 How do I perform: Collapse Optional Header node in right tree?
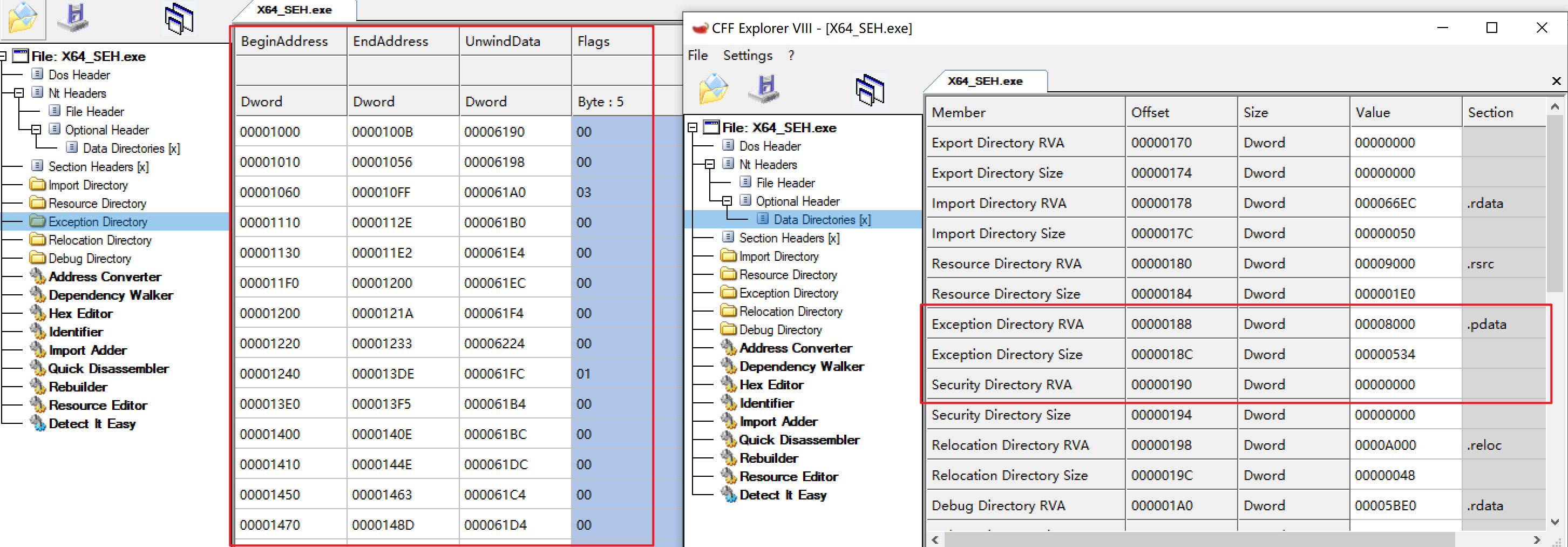(726, 201)
